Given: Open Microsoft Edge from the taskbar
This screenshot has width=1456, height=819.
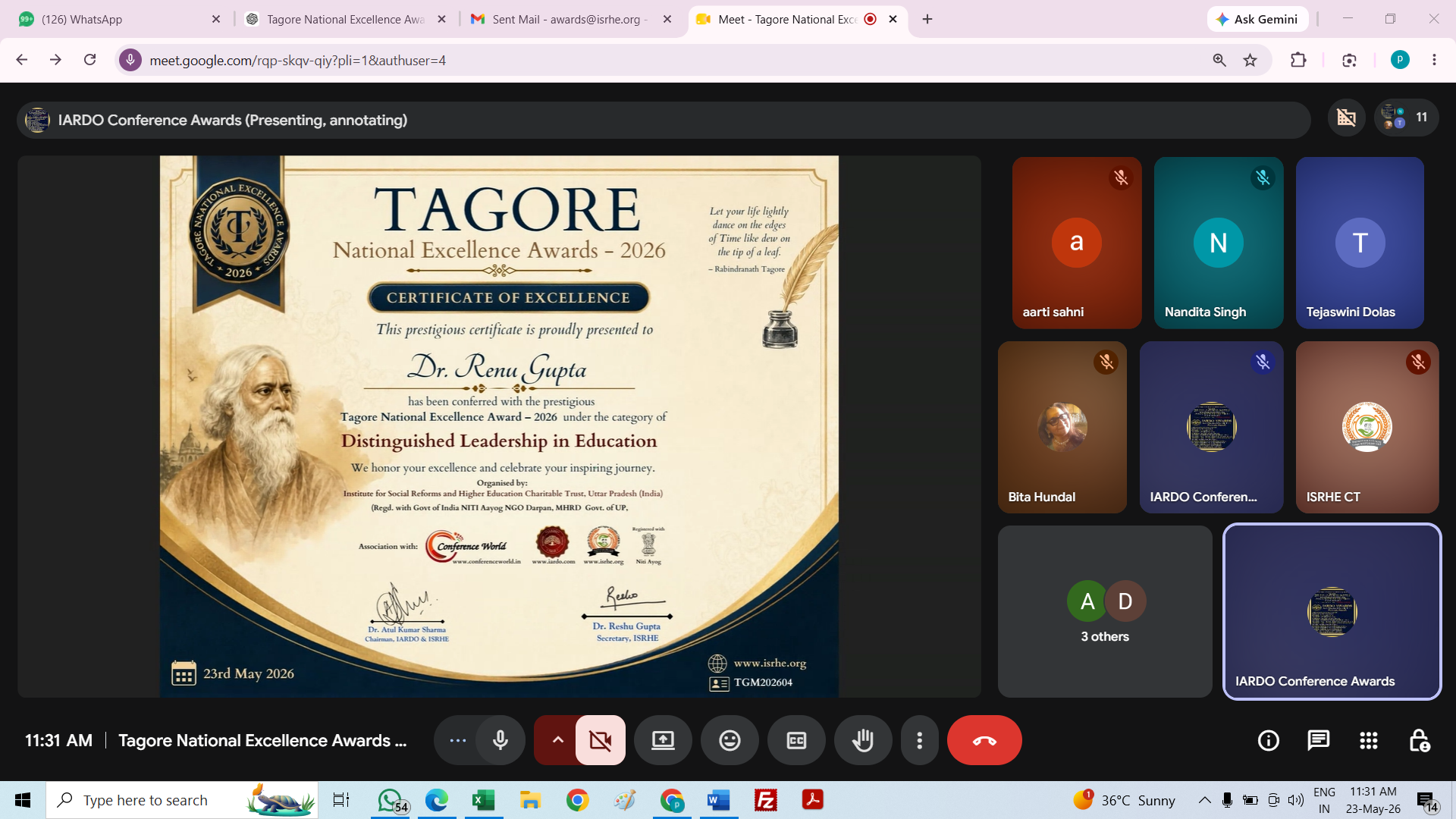Looking at the screenshot, I should point(437,800).
